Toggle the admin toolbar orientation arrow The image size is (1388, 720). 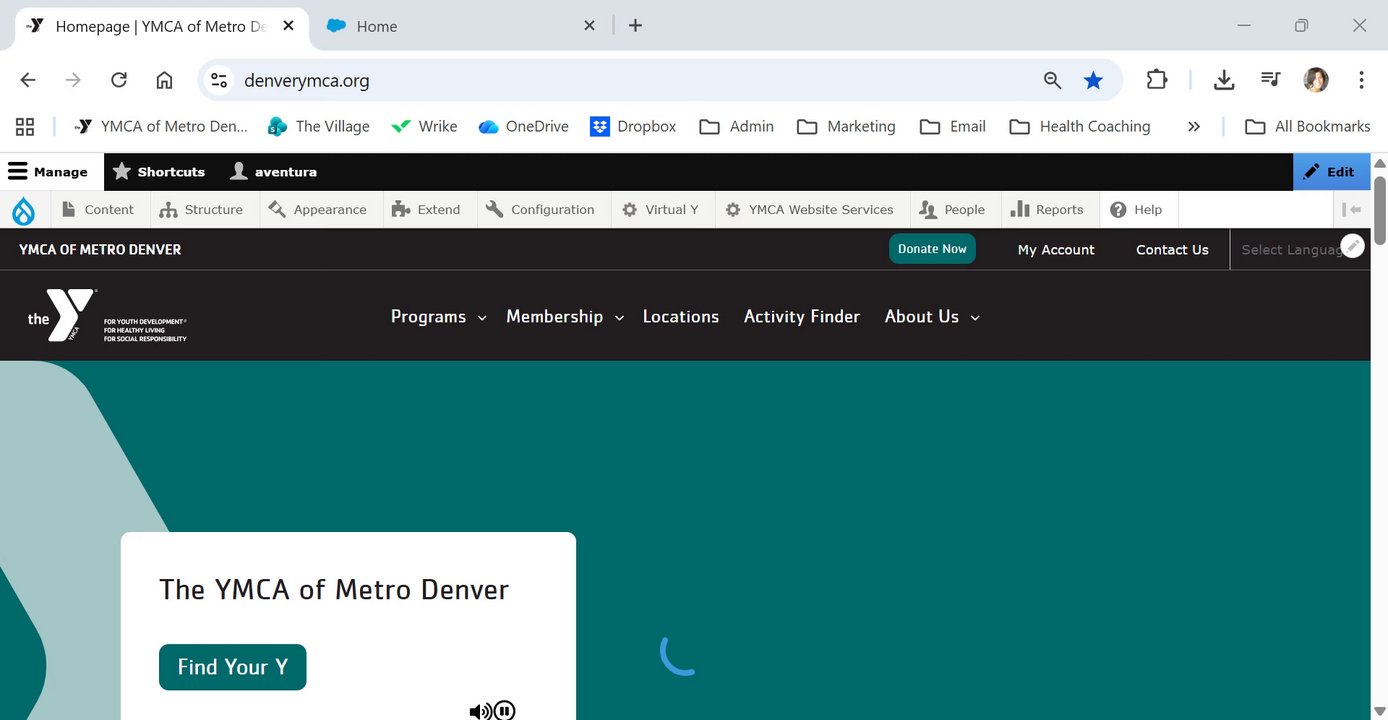1352,210
